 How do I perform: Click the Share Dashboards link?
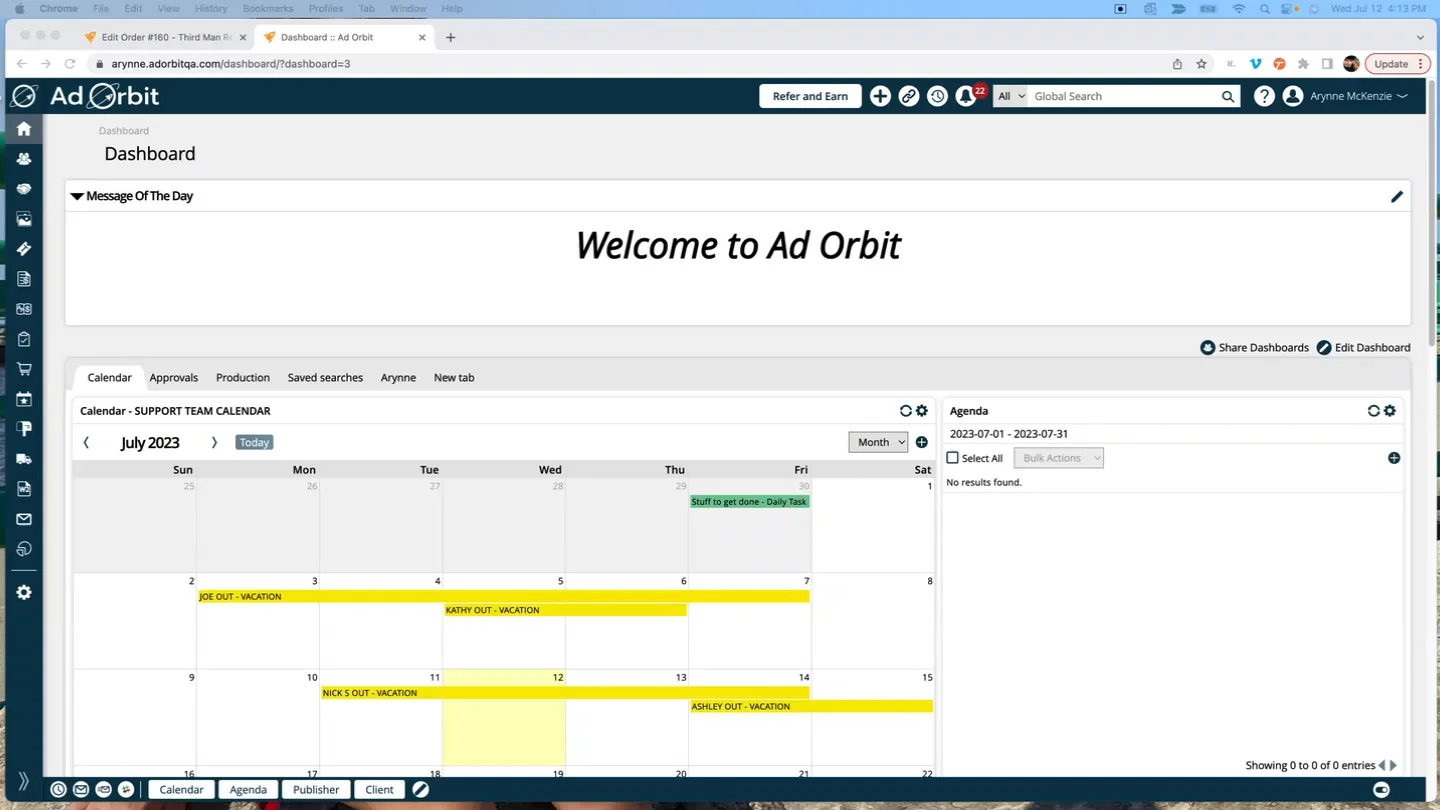[1254, 348]
